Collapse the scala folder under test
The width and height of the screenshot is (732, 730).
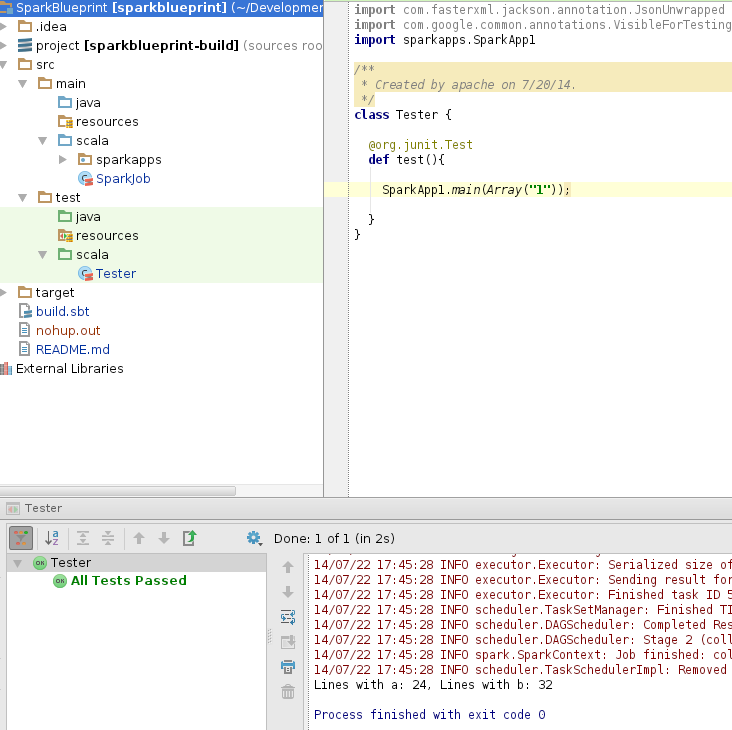coord(42,255)
